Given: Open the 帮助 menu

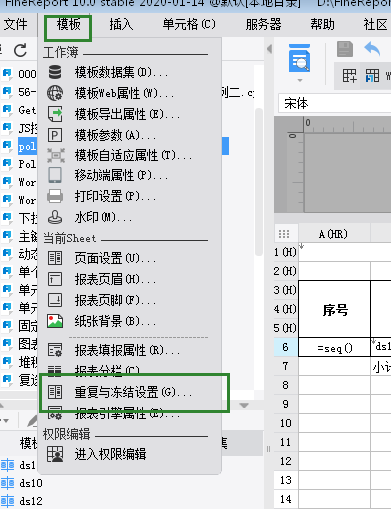Looking at the screenshot, I should 322,24.
